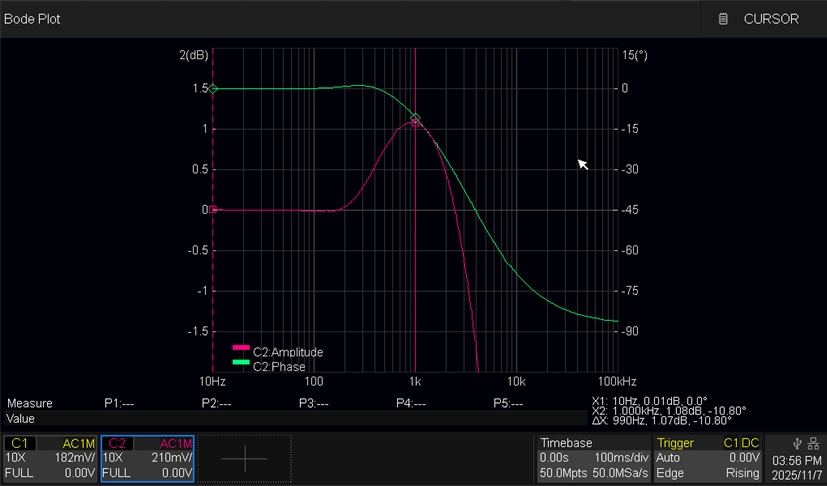
Task: Open the date and time display
Action: point(798,465)
